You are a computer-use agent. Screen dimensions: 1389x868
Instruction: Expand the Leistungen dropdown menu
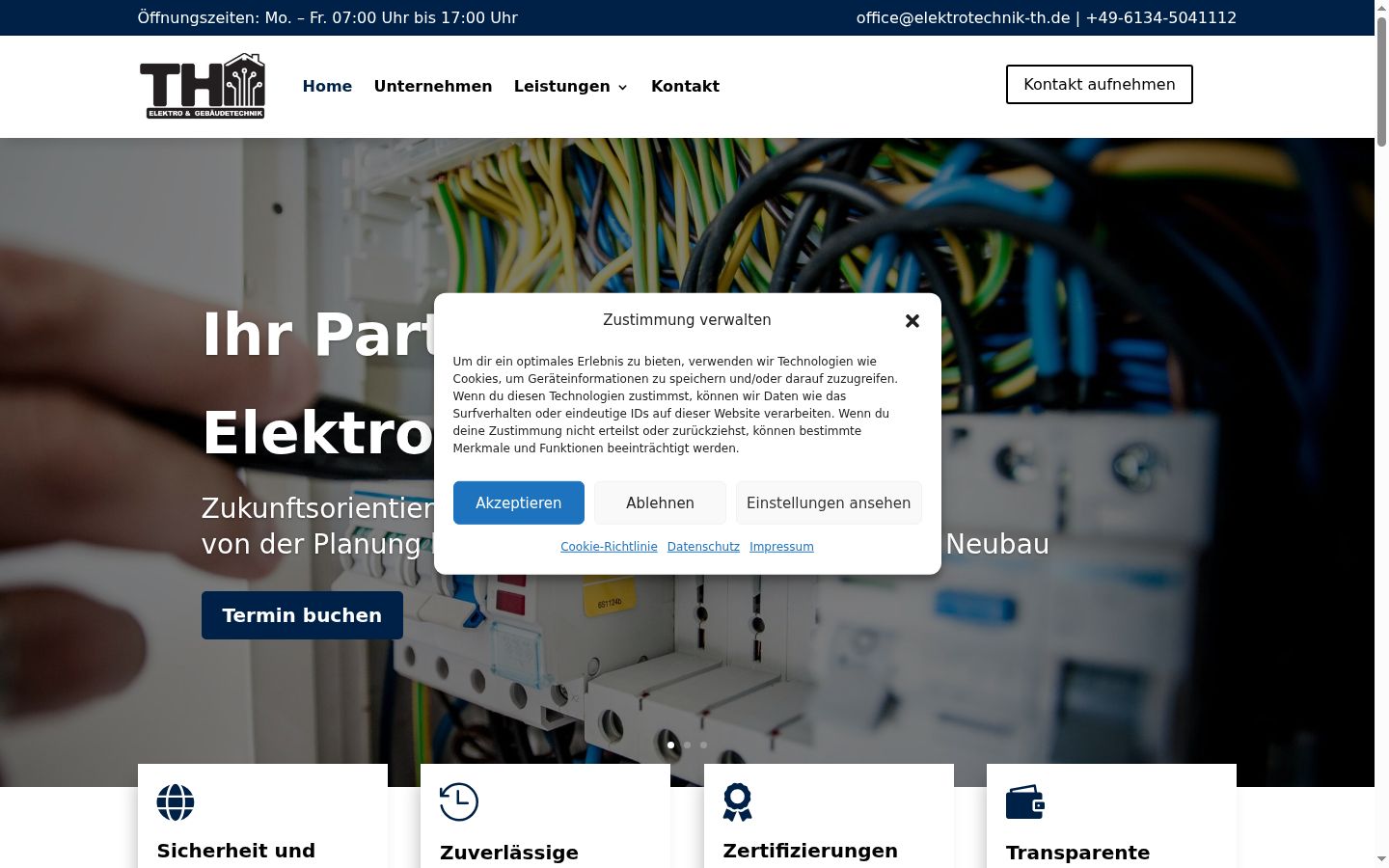click(x=571, y=87)
